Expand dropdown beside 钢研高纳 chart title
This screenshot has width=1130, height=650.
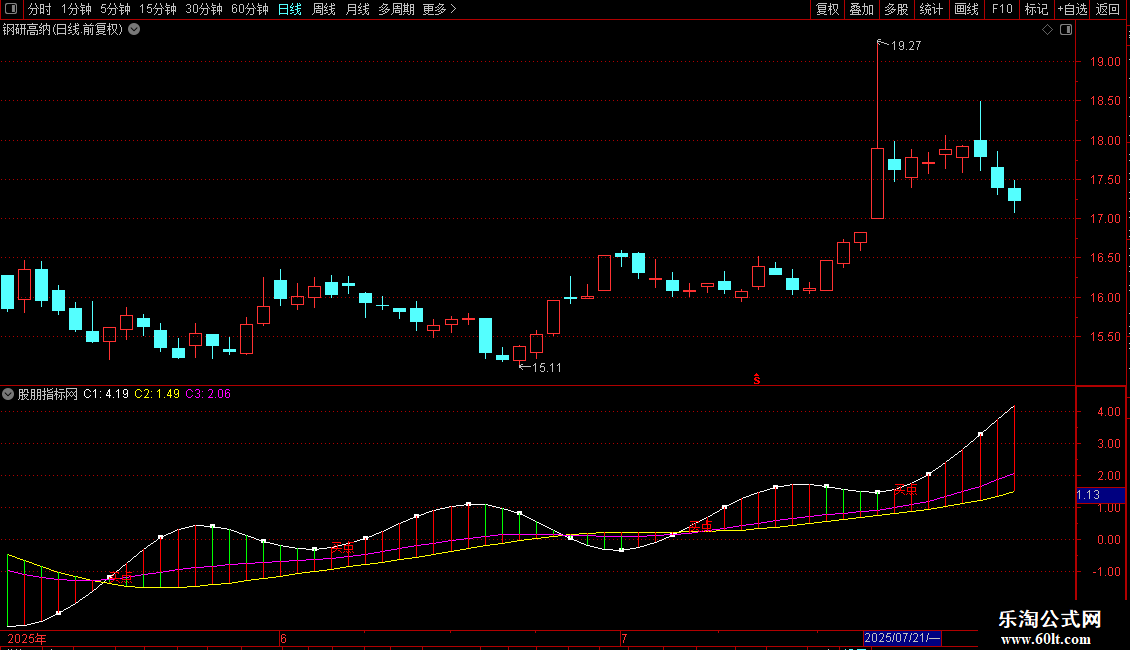134,30
